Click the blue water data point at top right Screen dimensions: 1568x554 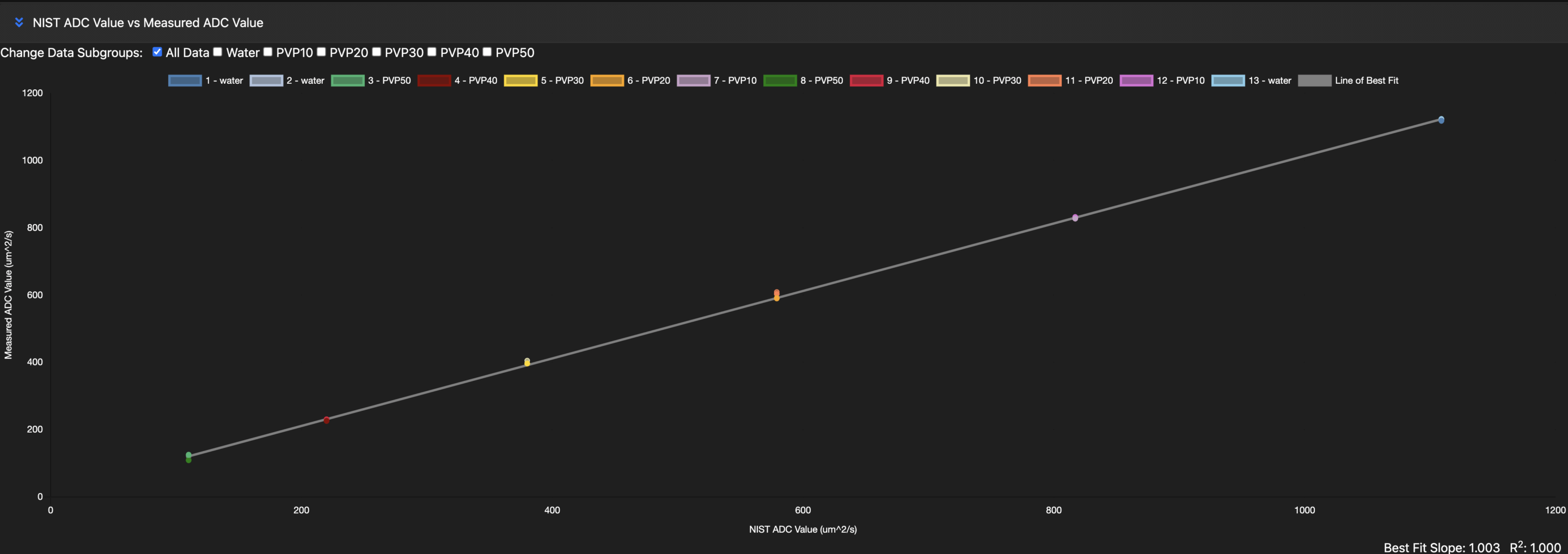(1441, 120)
